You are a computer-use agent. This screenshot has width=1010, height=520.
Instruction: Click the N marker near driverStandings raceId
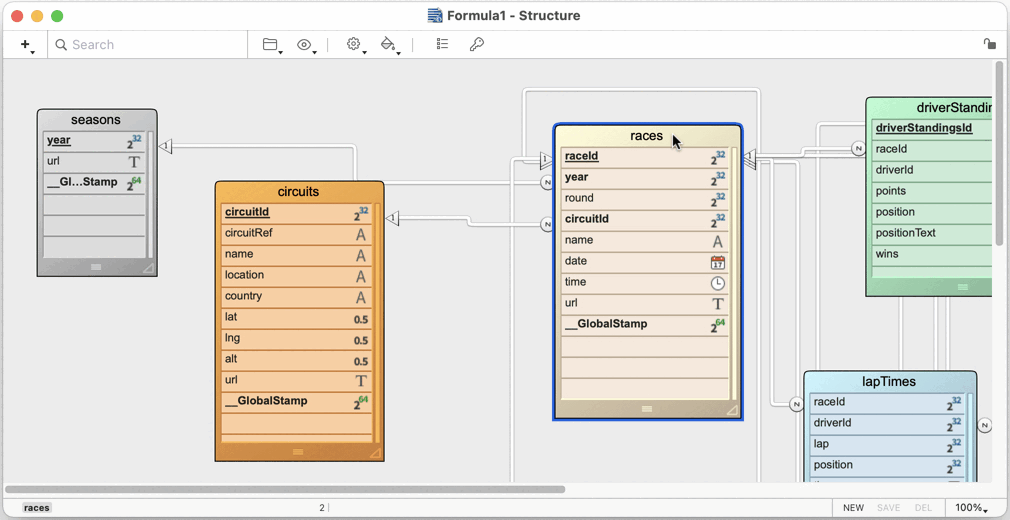click(858, 148)
